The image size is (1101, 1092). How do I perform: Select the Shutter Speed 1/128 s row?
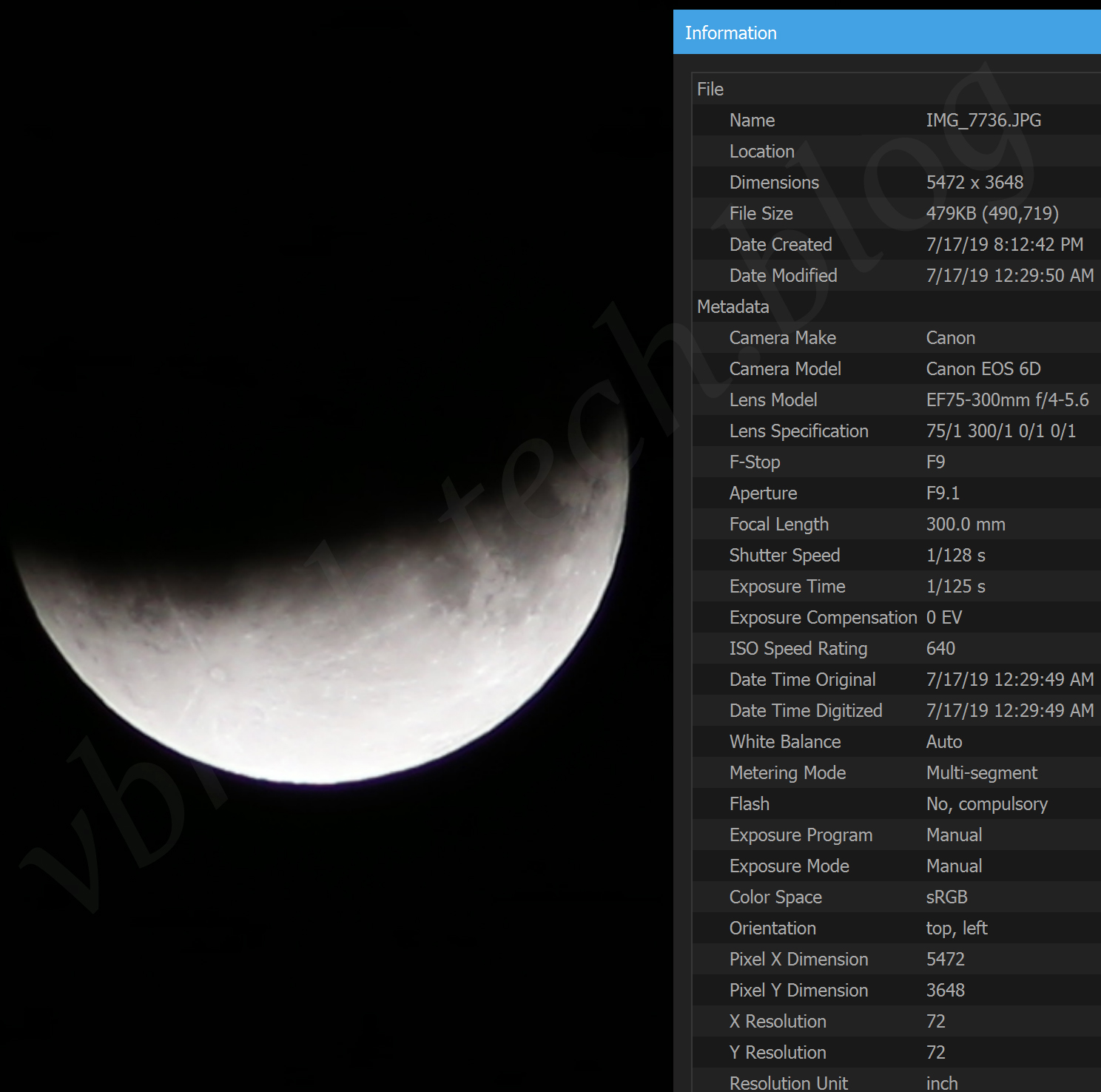coord(895,556)
